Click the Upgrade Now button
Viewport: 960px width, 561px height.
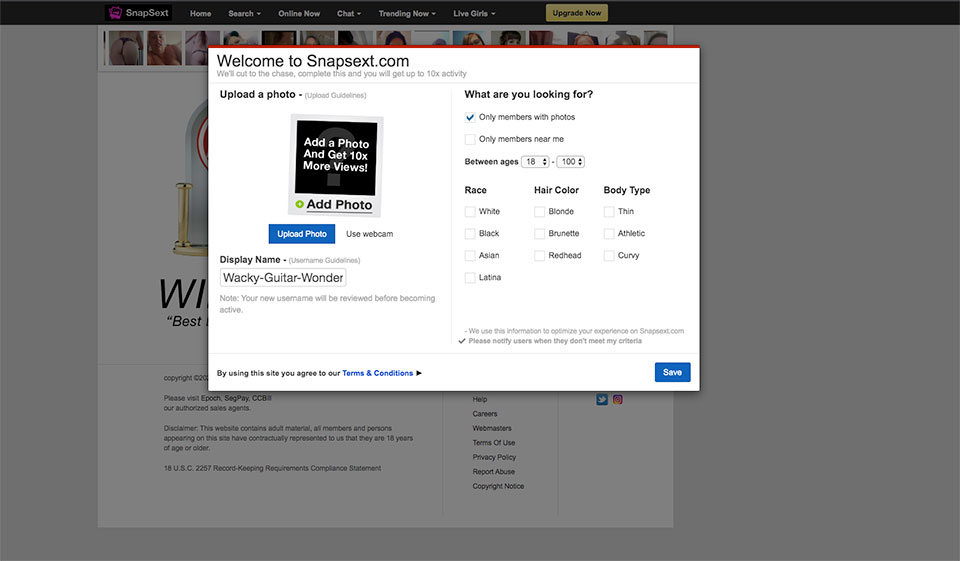coord(576,13)
